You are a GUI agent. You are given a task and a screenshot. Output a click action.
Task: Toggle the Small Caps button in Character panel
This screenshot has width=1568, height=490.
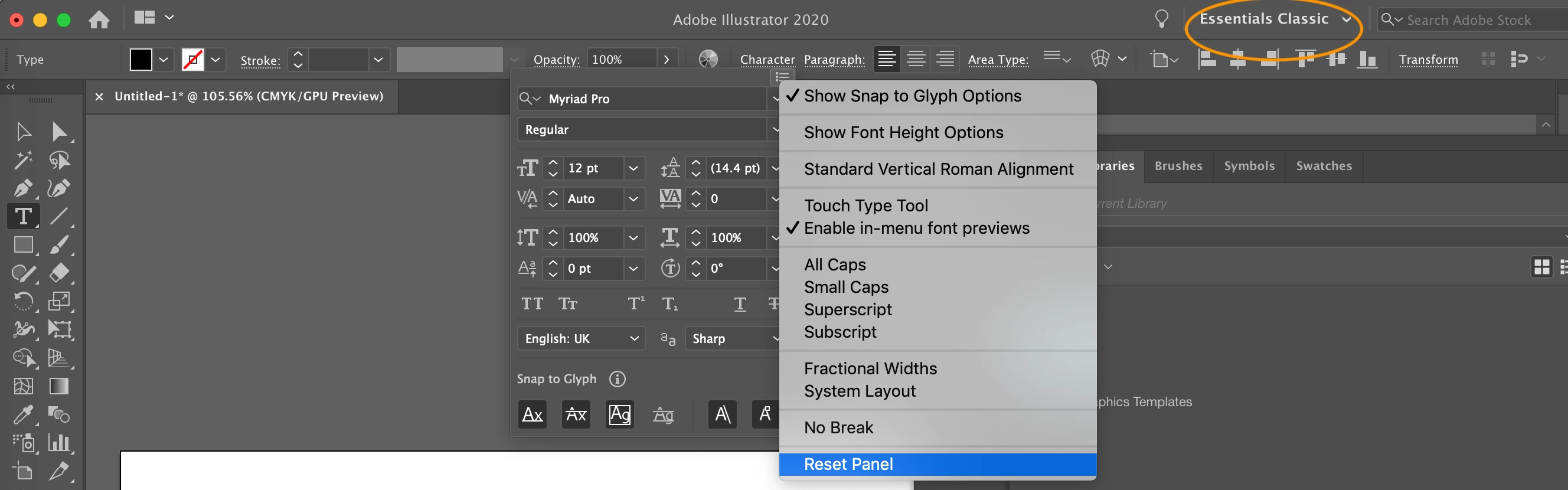coord(568,303)
